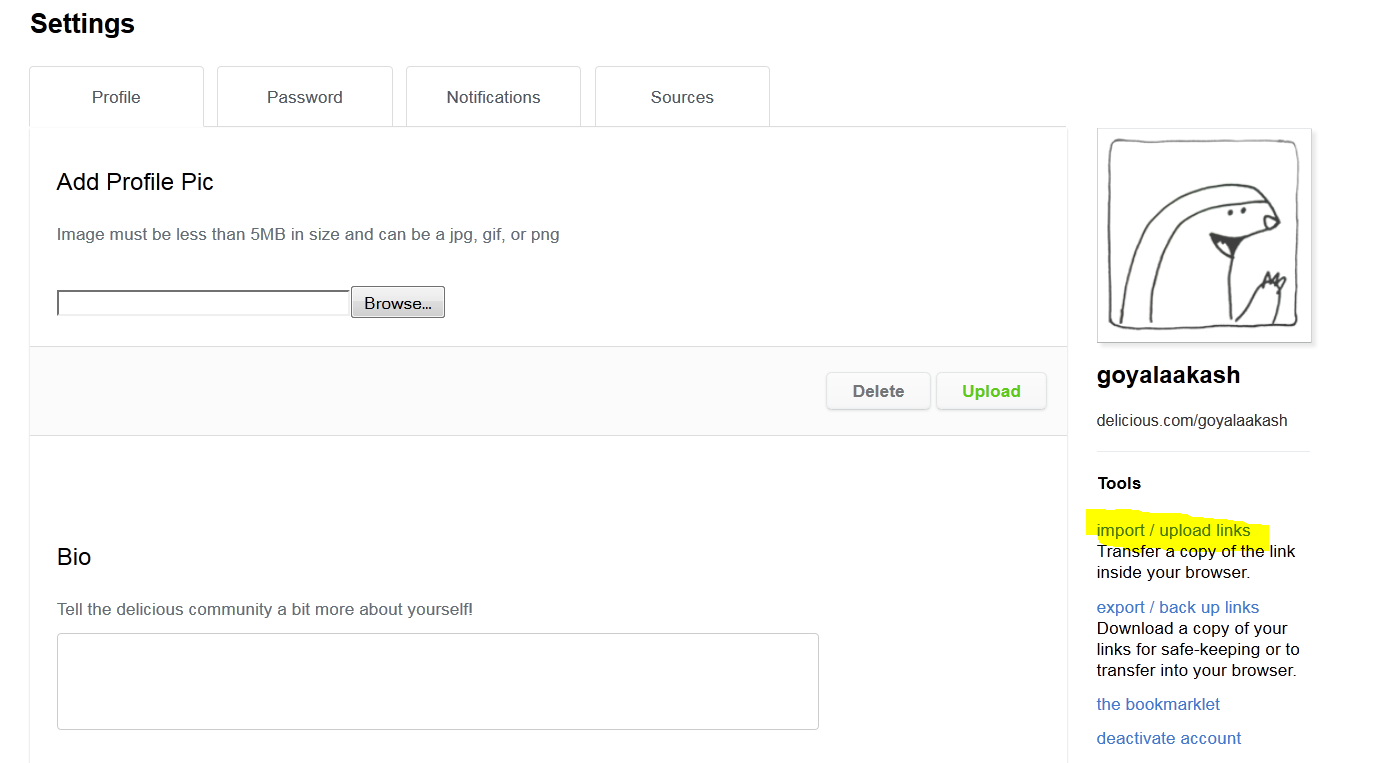The height and width of the screenshot is (763, 1390).
Task: Focus the Bio text area
Action: 438,681
